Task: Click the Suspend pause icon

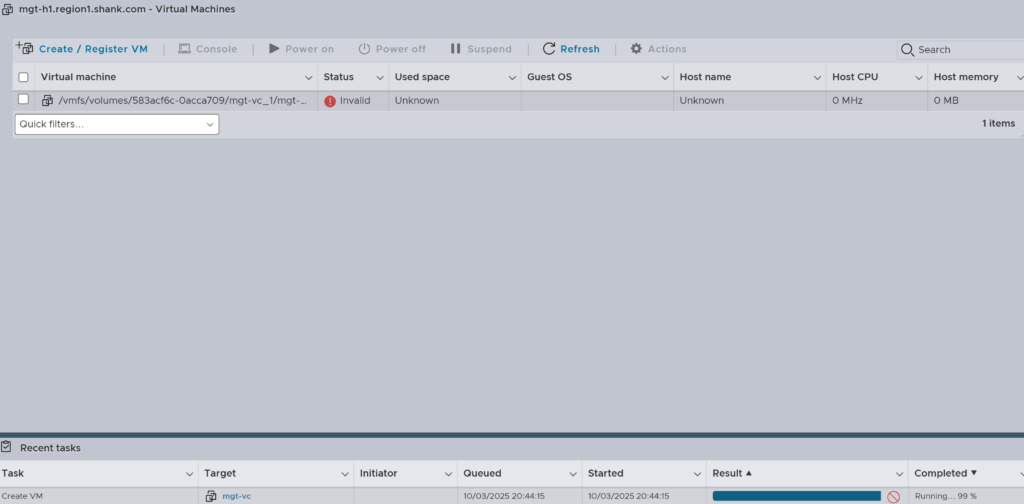Action: click(x=456, y=49)
